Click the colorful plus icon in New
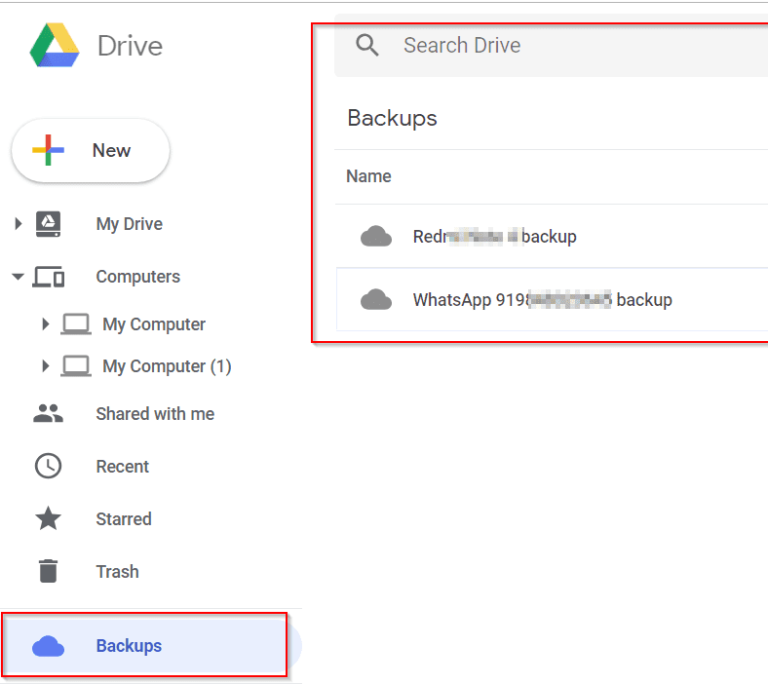 tap(48, 150)
